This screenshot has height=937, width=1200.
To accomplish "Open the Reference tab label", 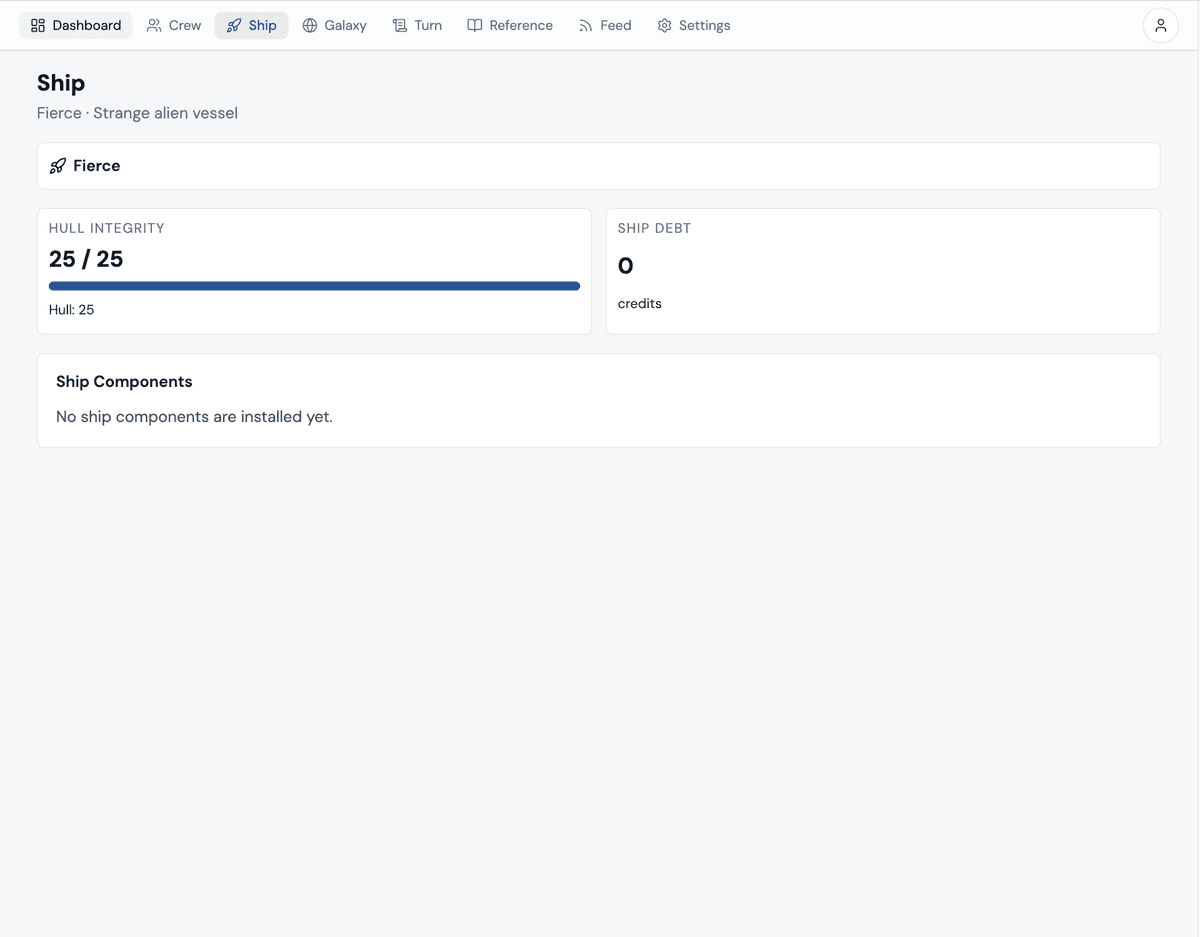I will click(521, 25).
